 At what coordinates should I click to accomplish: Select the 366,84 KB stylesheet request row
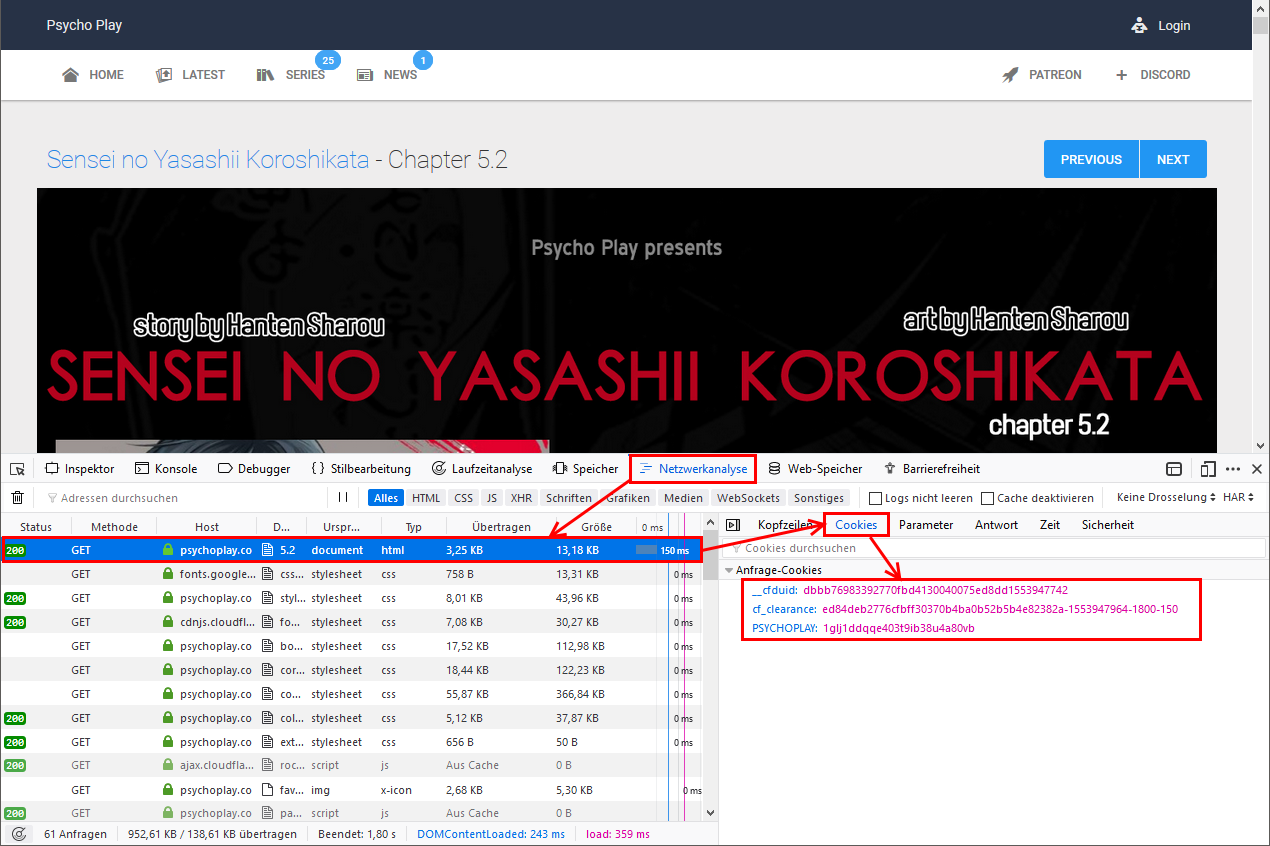(352, 694)
